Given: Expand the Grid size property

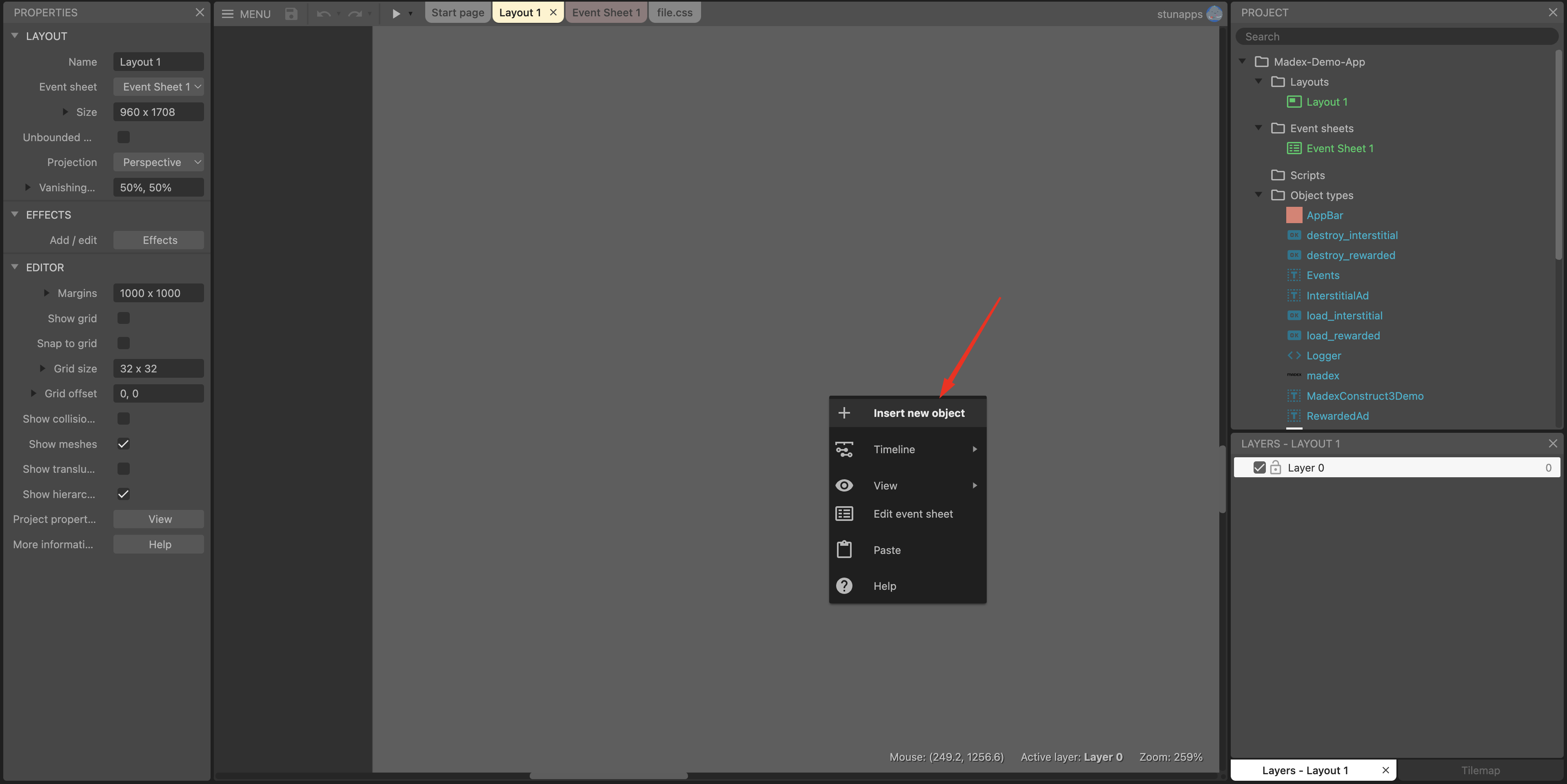Looking at the screenshot, I should coord(42,369).
